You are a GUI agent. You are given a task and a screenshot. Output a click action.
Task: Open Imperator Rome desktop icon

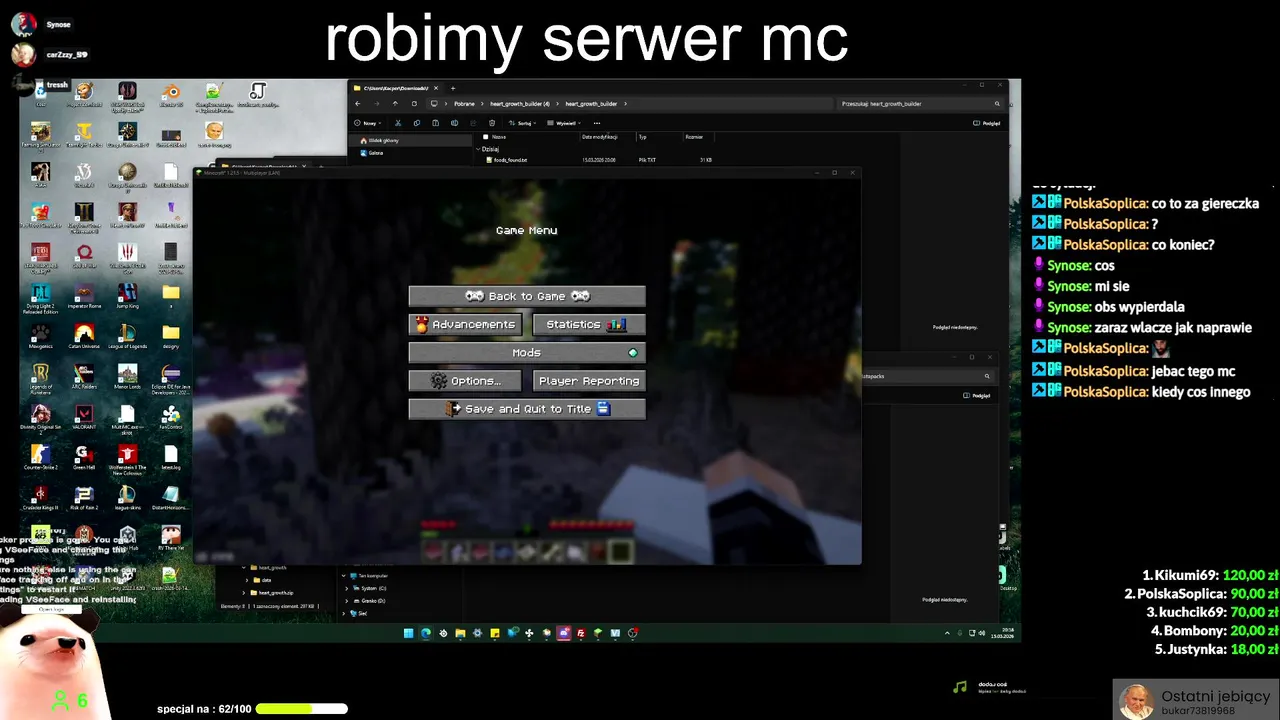pos(84,294)
